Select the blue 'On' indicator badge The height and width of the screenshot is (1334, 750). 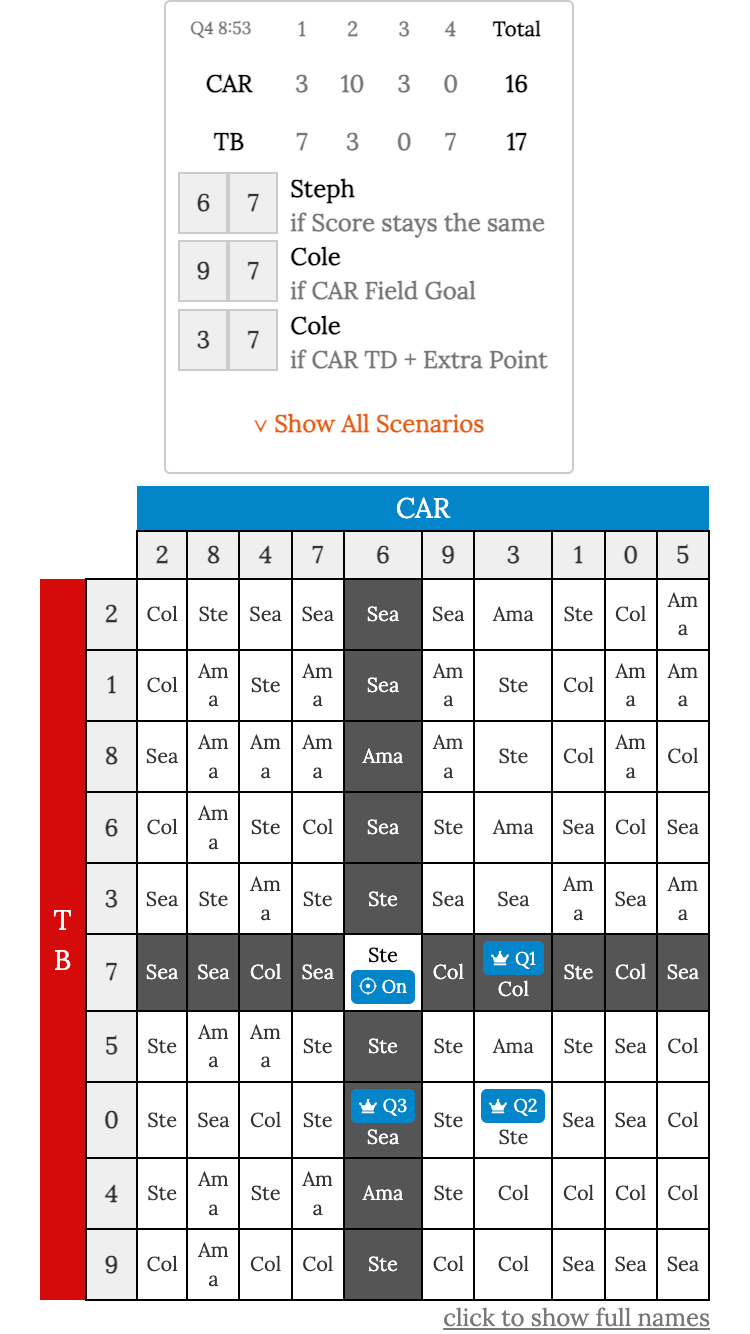pos(383,987)
